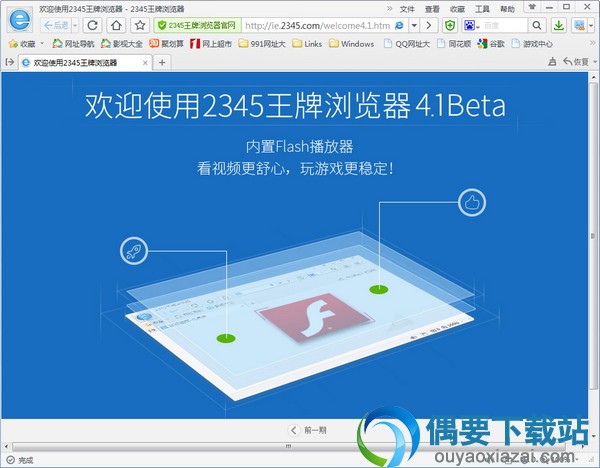Click the address bar URL field
The image size is (600, 468).
click(317, 26)
